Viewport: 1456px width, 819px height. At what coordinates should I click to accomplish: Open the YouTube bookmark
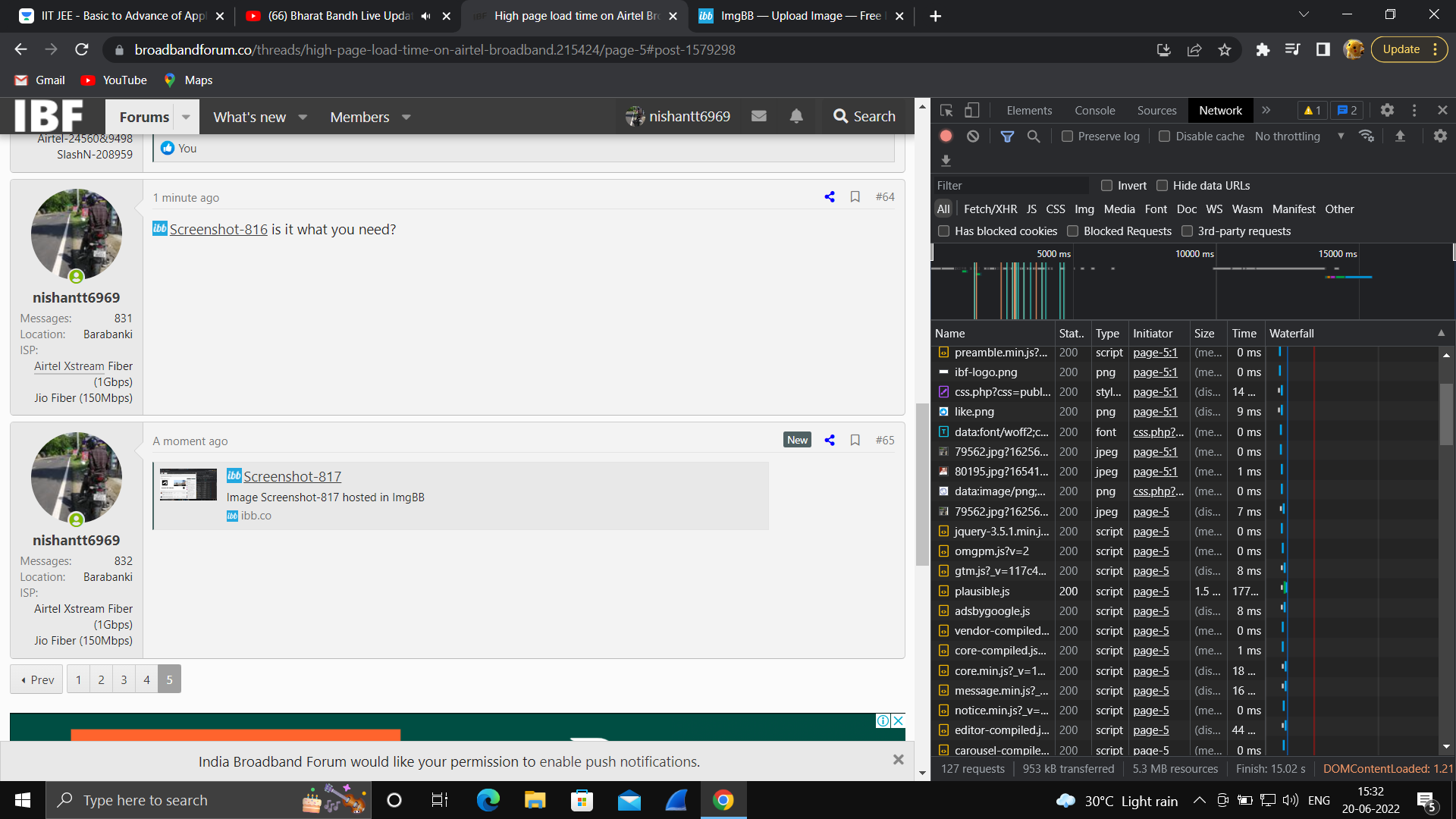point(115,80)
